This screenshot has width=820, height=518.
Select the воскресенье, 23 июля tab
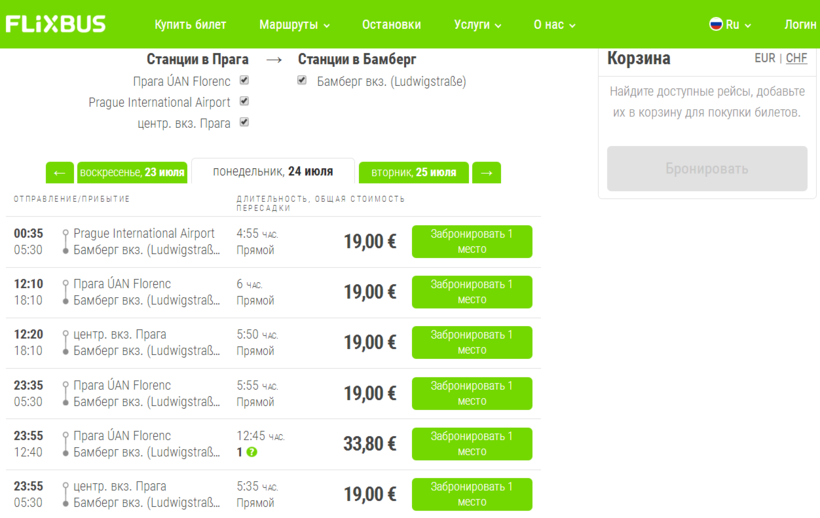point(132,173)
